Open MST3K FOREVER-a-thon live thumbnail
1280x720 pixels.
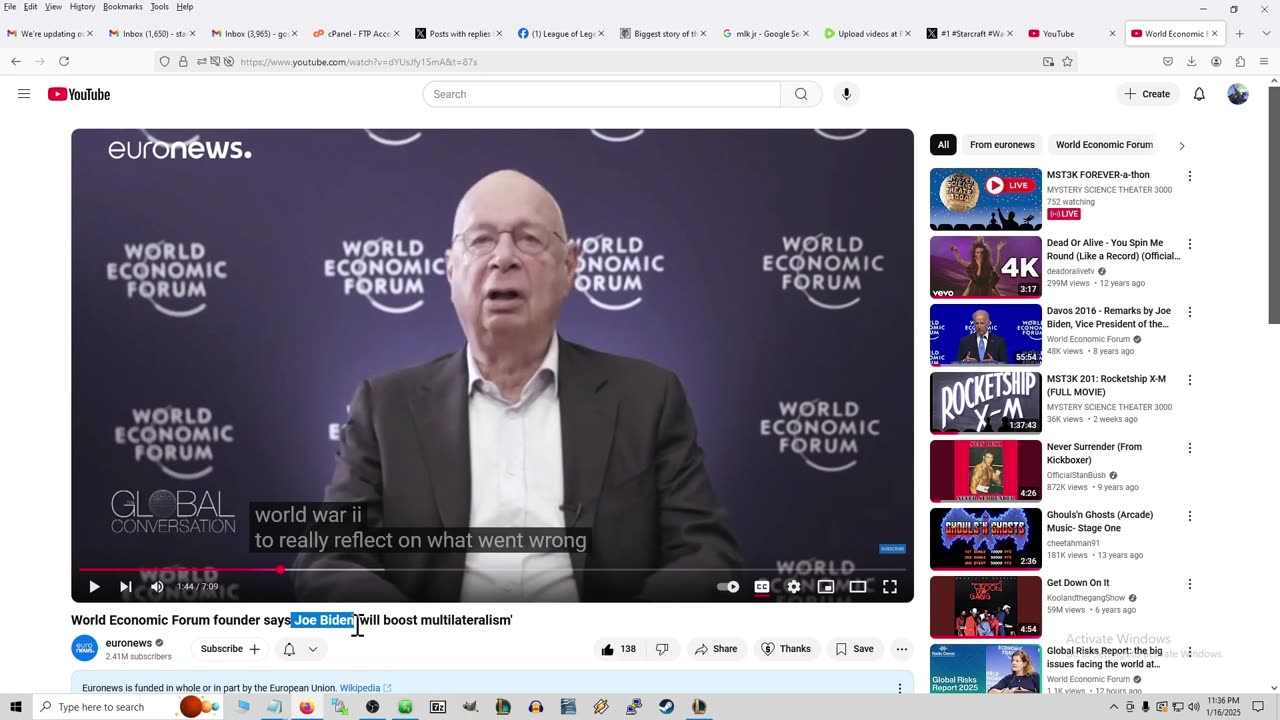[986, 199]
